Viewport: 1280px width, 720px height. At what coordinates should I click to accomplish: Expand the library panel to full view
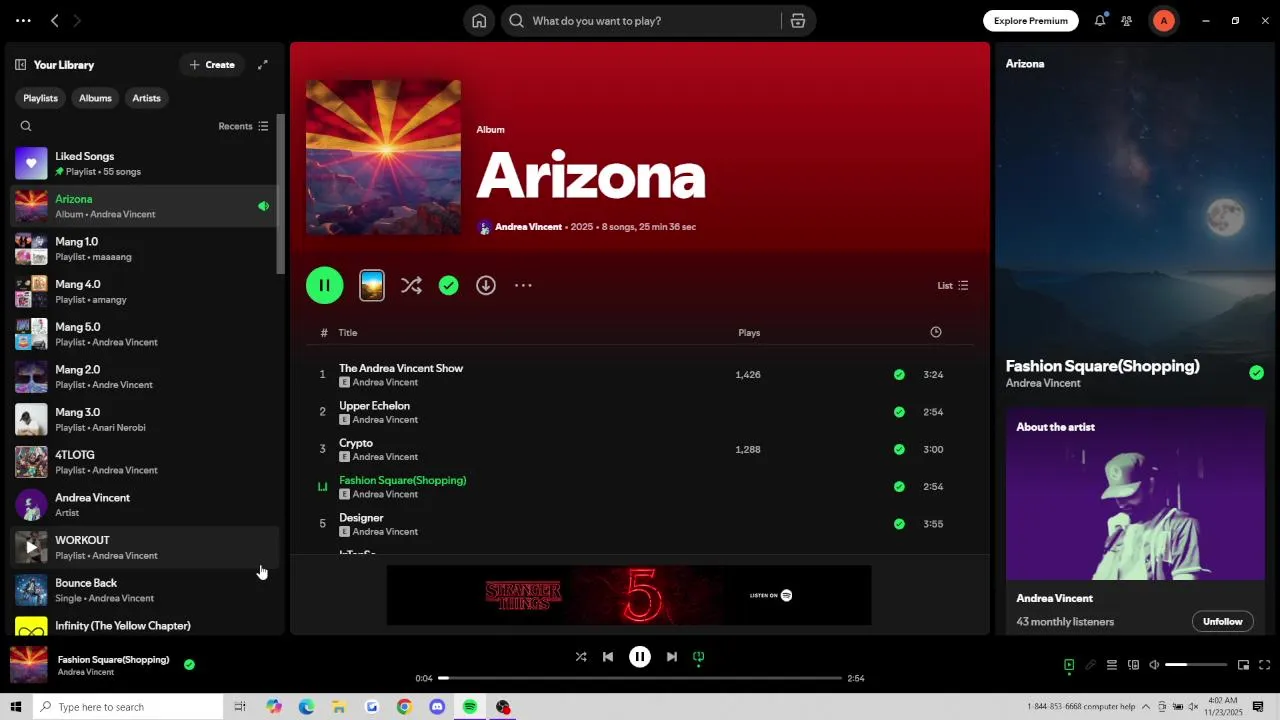[x=263, y=65]
